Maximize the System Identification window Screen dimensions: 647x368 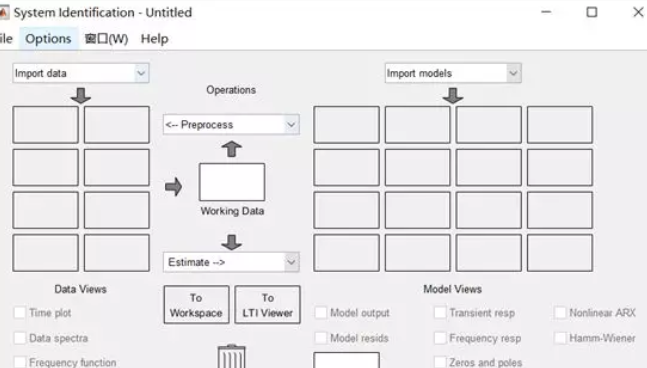(x=592, y=12)
